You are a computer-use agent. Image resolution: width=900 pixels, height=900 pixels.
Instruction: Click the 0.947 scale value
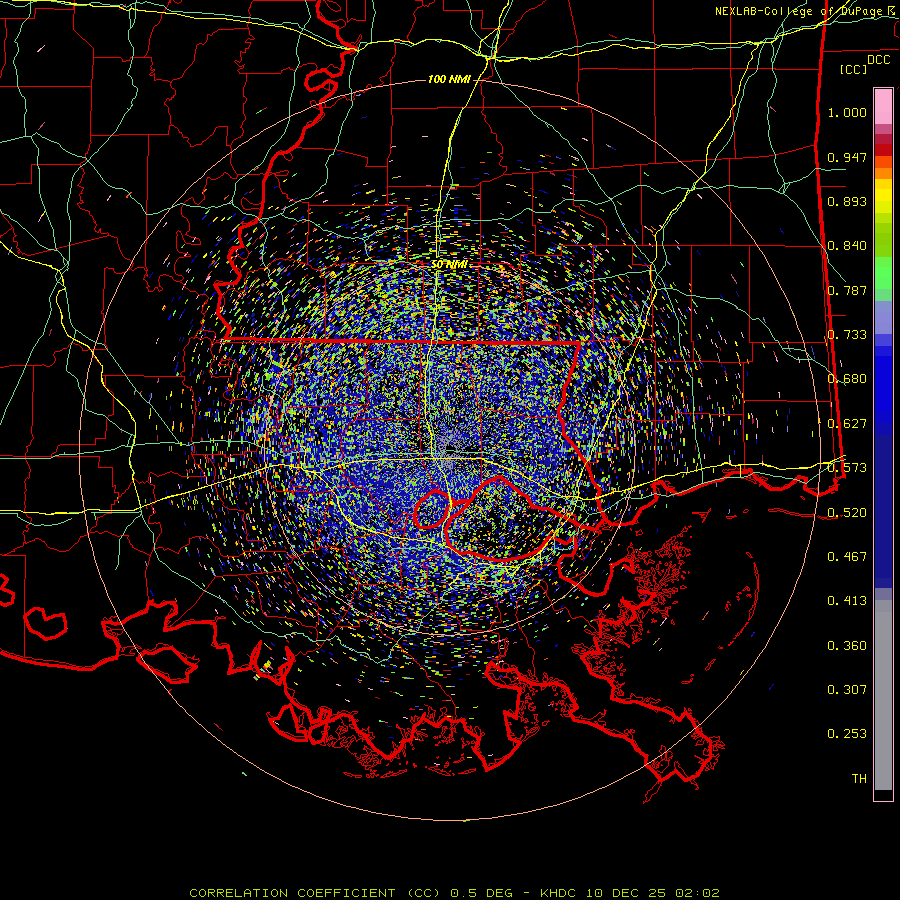(x=847, y=157)
